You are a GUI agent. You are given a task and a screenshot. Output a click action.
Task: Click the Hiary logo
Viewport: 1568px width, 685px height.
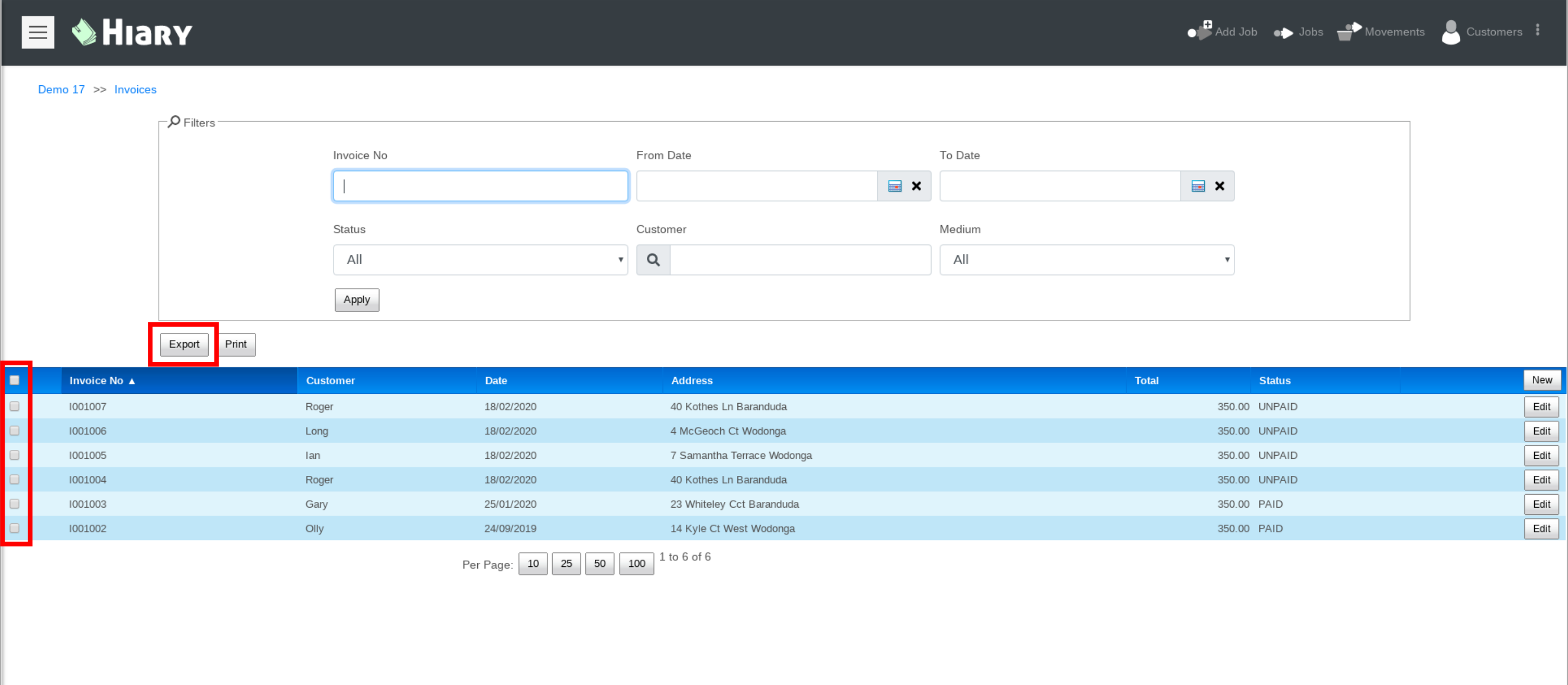pos(132,32)
